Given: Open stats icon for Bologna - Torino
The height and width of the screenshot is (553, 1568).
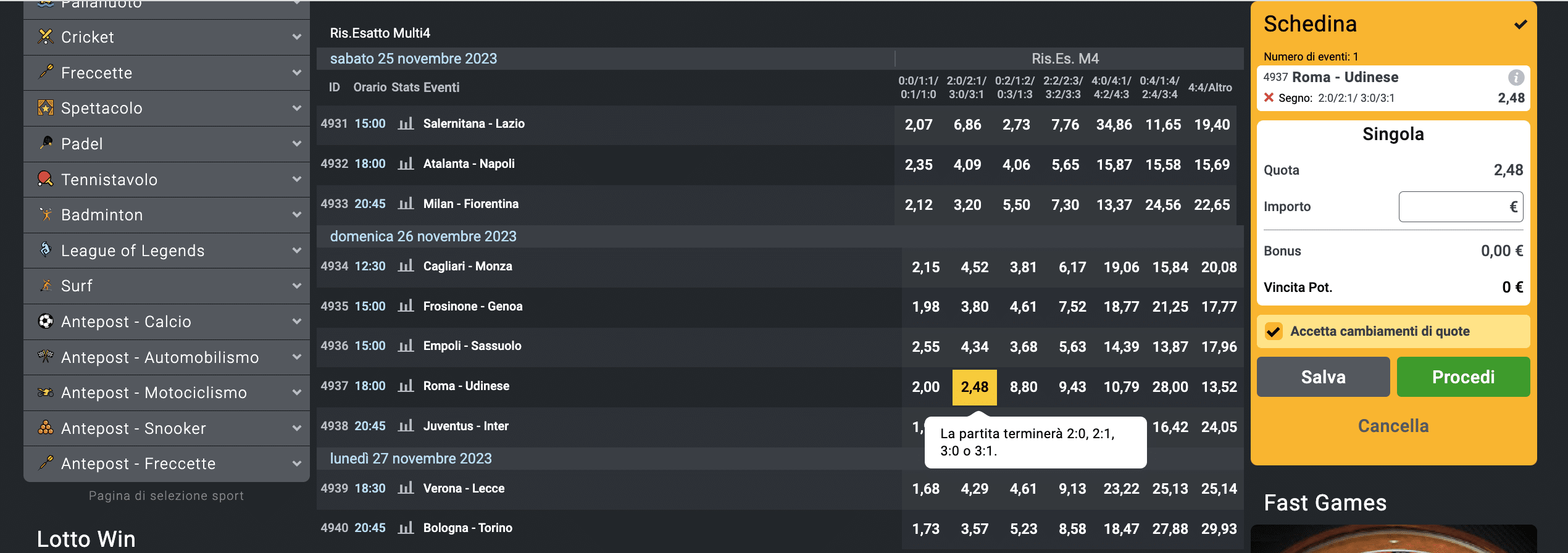Looking at the screenshot, I should point(406,528).
